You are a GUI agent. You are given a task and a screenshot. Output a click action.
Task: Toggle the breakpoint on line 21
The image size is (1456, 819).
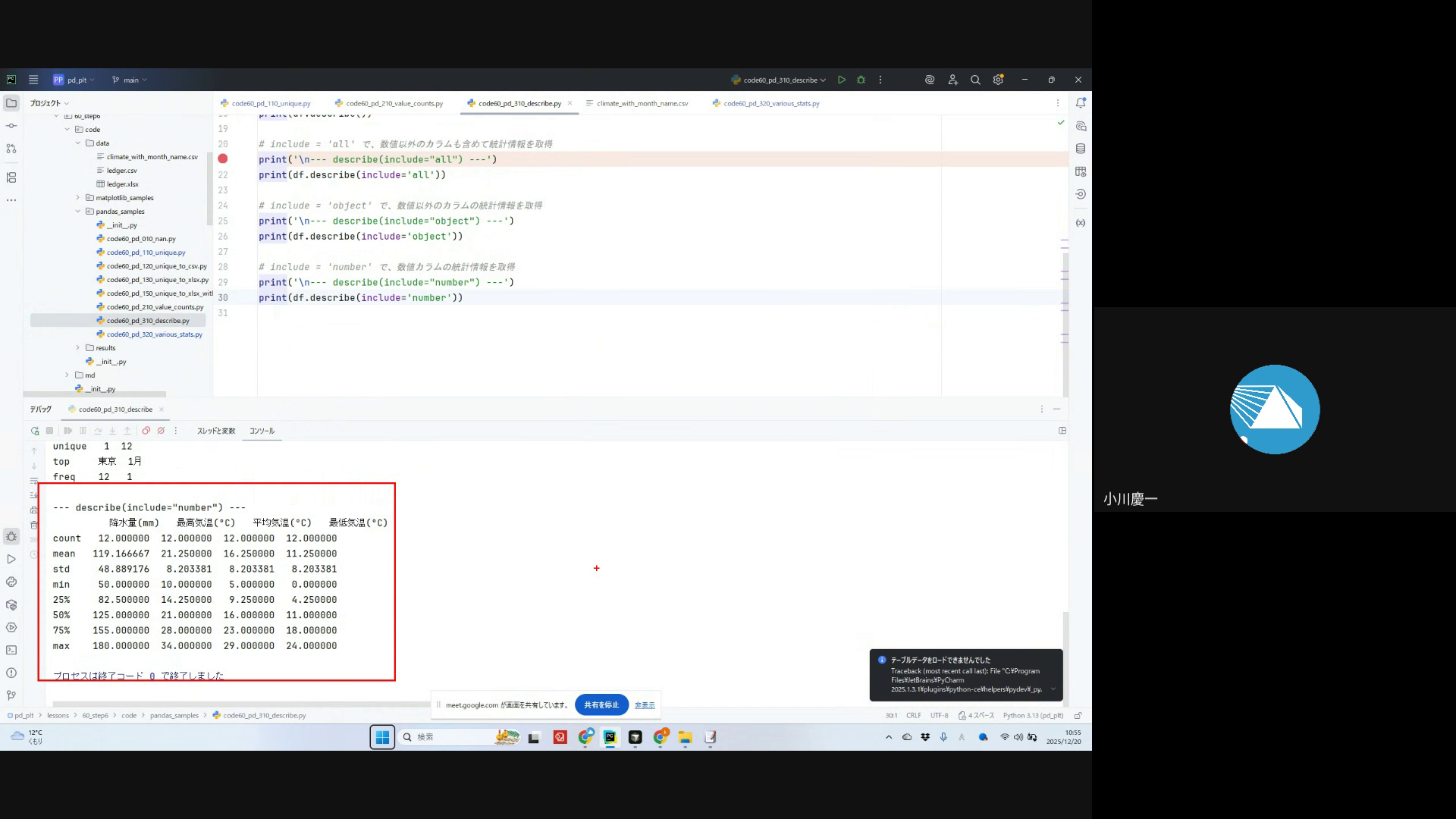coord(223,159)
